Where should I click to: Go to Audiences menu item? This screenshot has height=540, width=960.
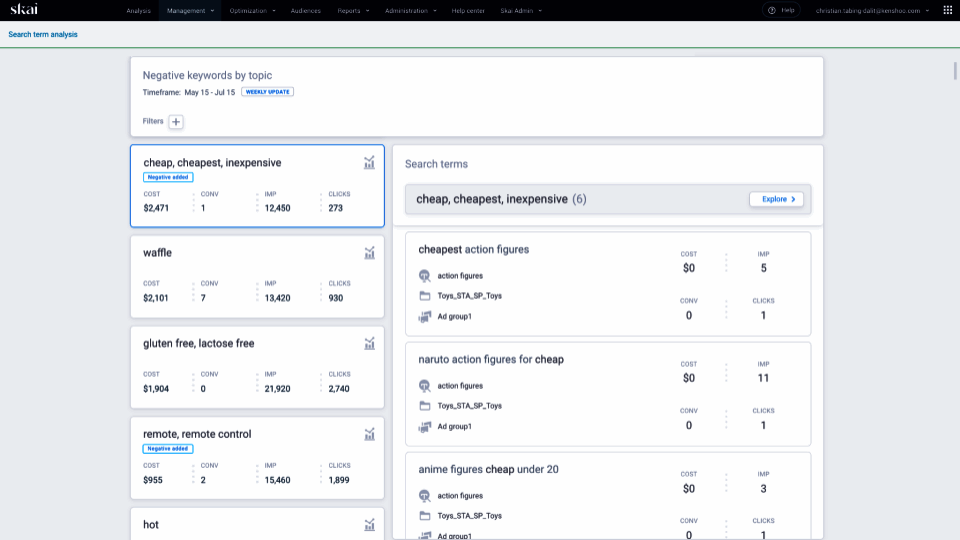[305, 10]
